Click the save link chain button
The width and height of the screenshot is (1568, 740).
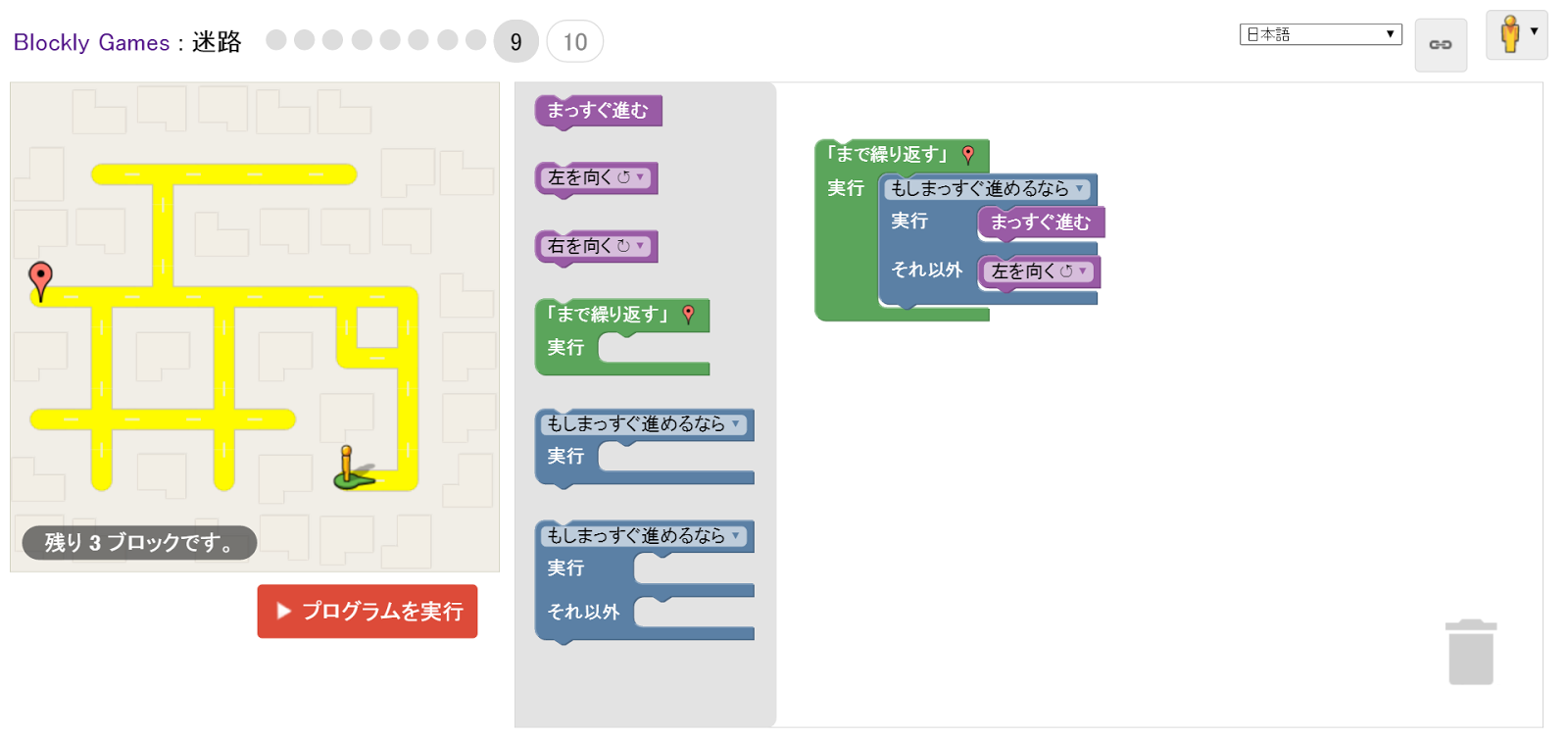click(x=1441, y=44)
